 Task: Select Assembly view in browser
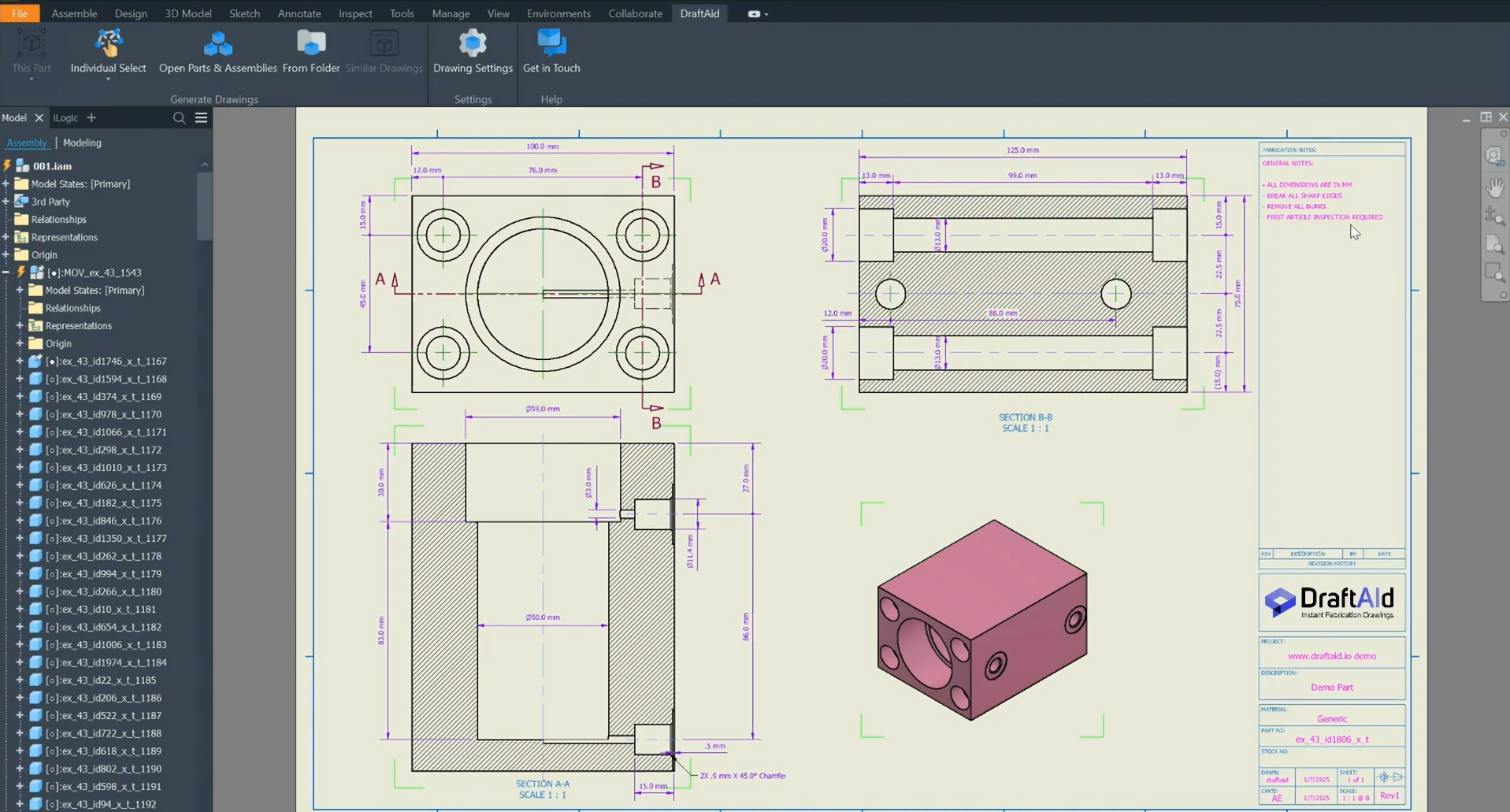27,143
